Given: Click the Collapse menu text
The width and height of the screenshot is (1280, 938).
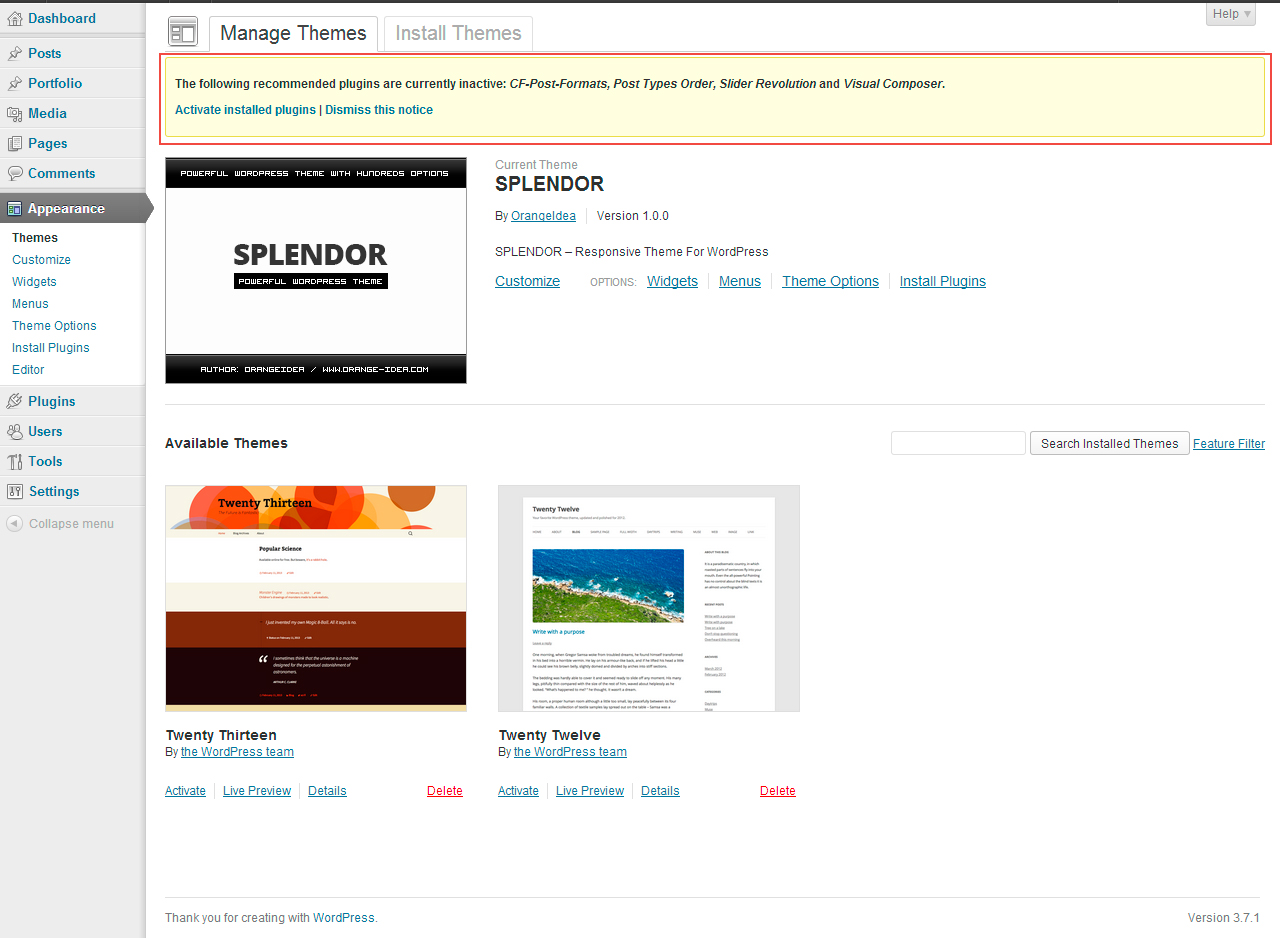Looking at the screenshot, I should click(71, 524).
